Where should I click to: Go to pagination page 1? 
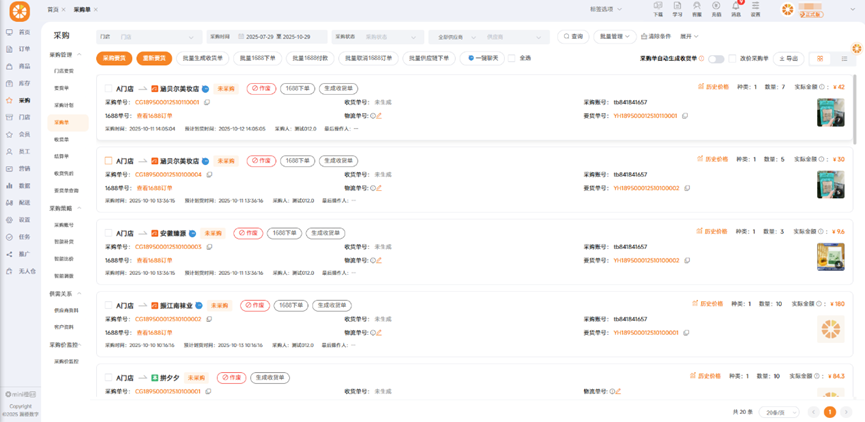tap(830, 412)
